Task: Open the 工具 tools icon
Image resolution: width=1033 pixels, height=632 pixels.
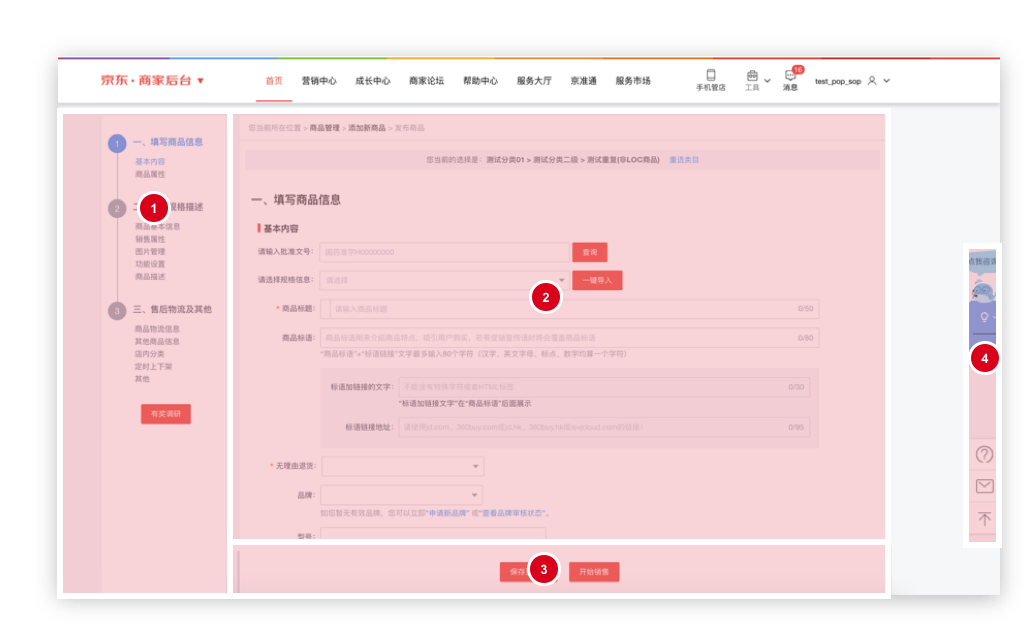Action: coord(751,75)
